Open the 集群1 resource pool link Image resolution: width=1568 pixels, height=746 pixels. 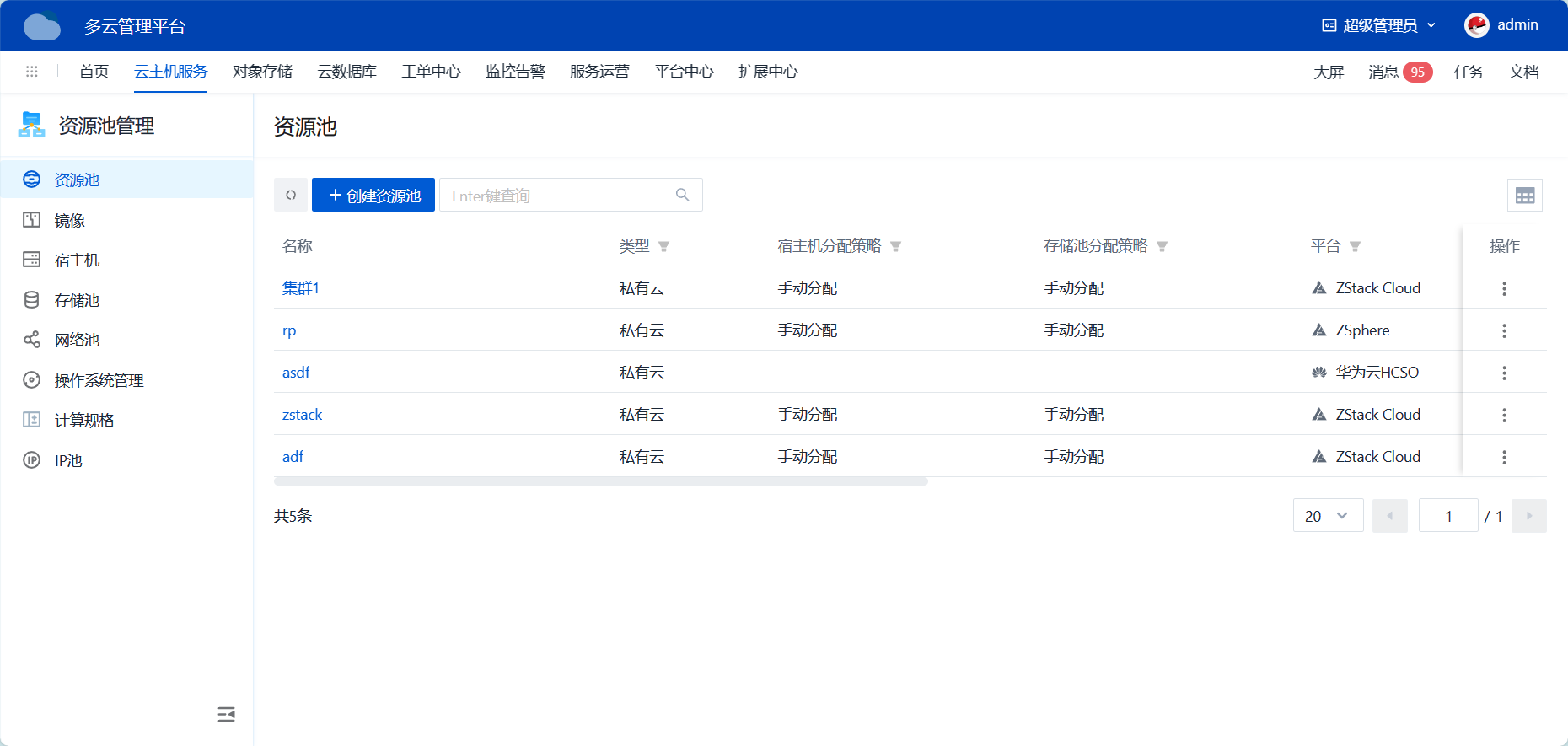(300, 288)
